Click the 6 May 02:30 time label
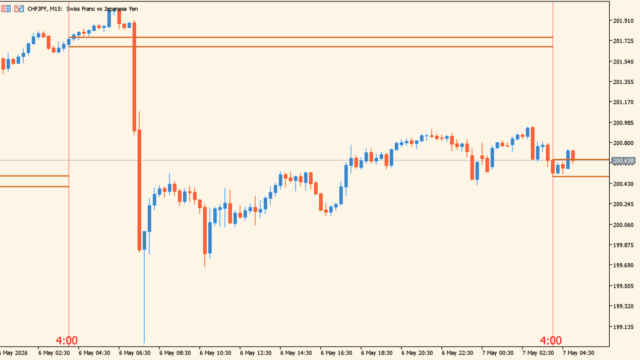Image resolution: width=640 pixels, height=360 pixels. point(54,353)
